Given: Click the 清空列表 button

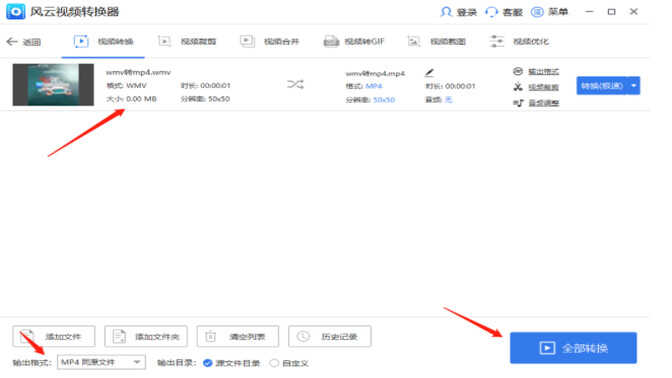Looking at the screenshot, I should pyautogui.click(x=238, y=336).
